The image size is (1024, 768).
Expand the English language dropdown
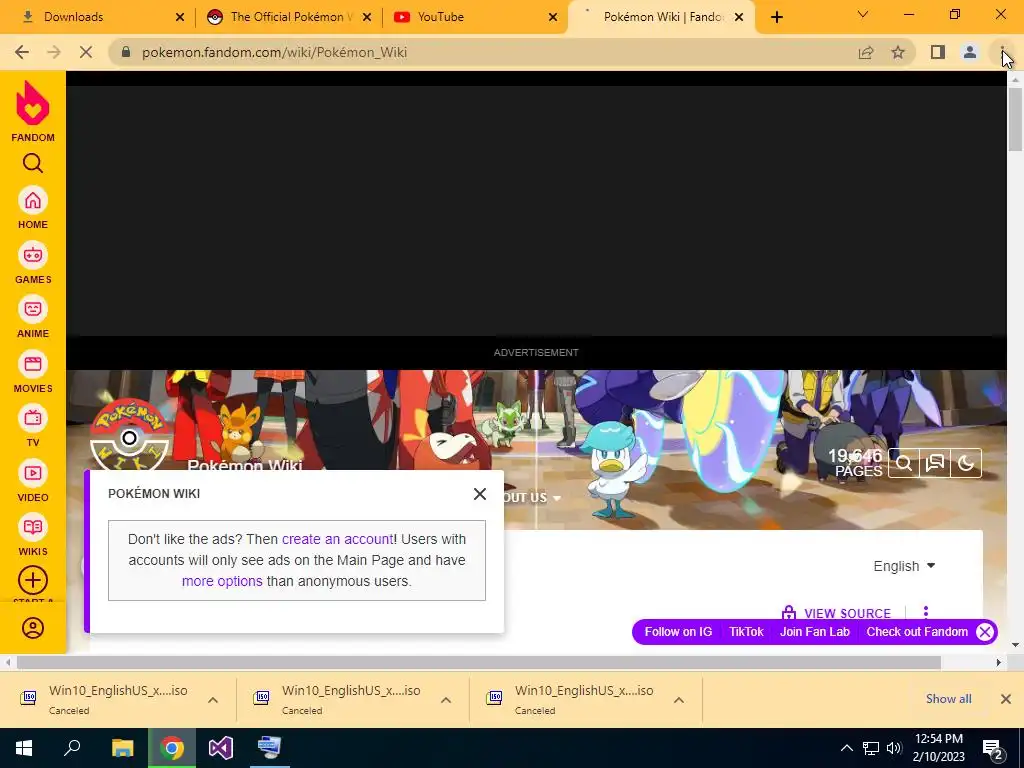coord(904,566)
